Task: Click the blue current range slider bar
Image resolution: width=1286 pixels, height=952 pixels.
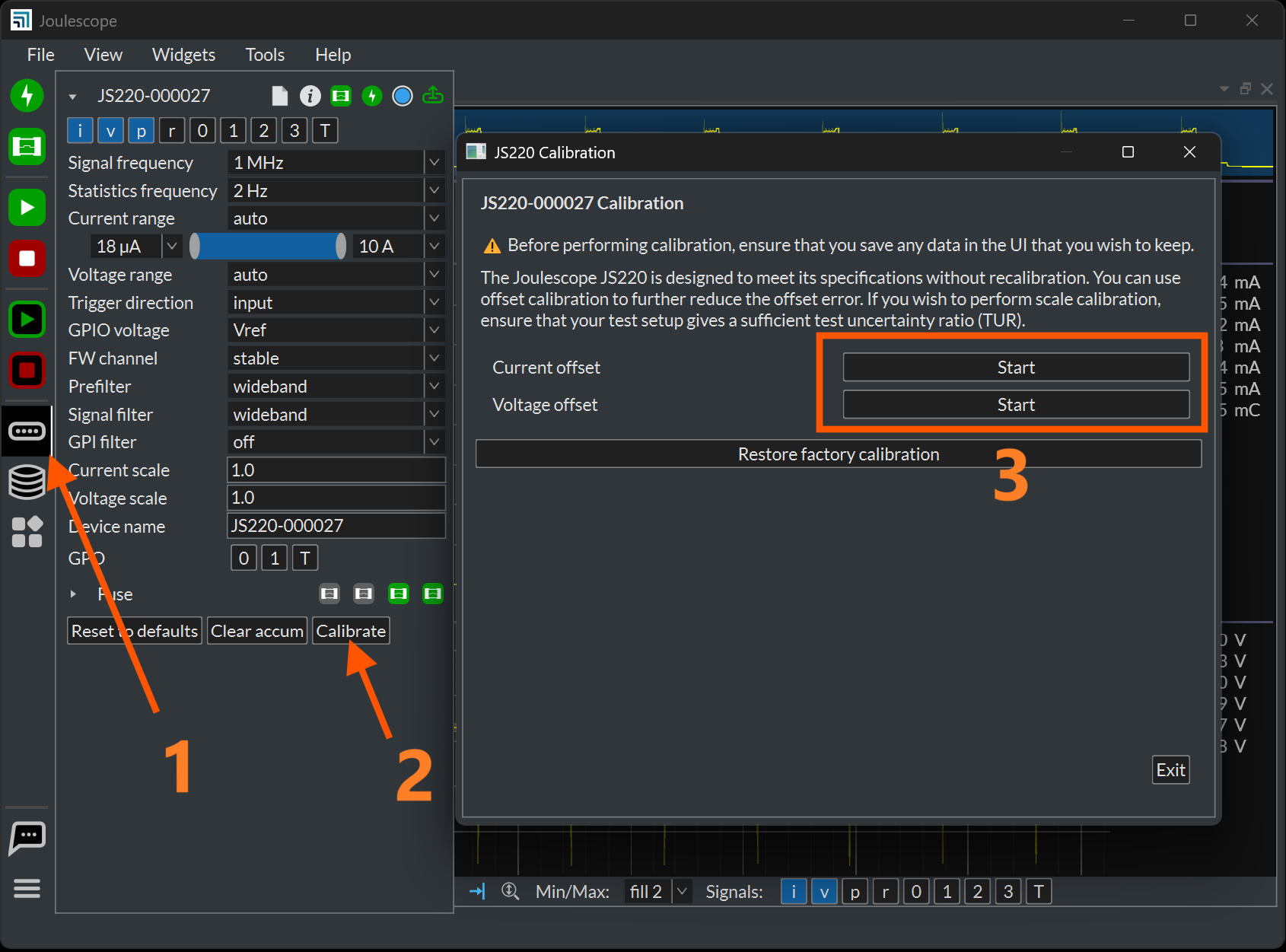Action: (268, 247)
